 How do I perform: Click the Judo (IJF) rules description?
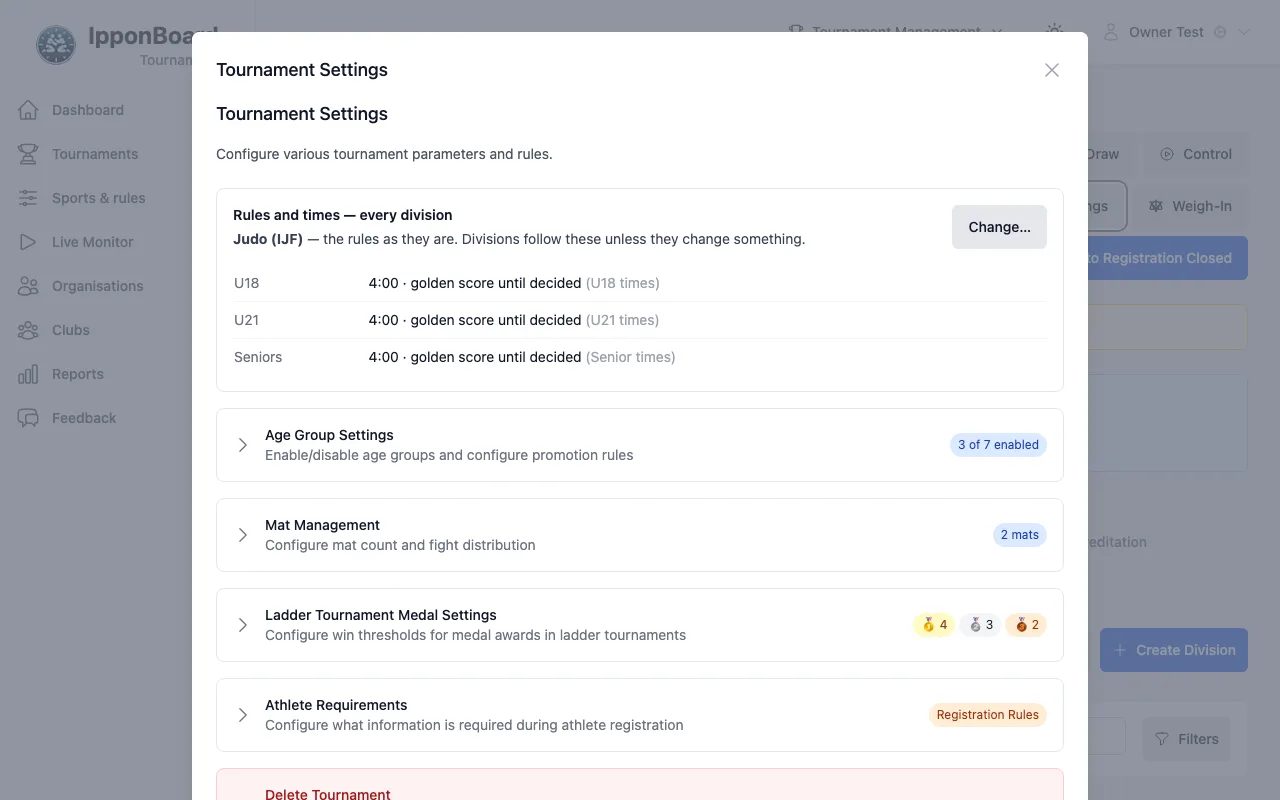[519, 239]
